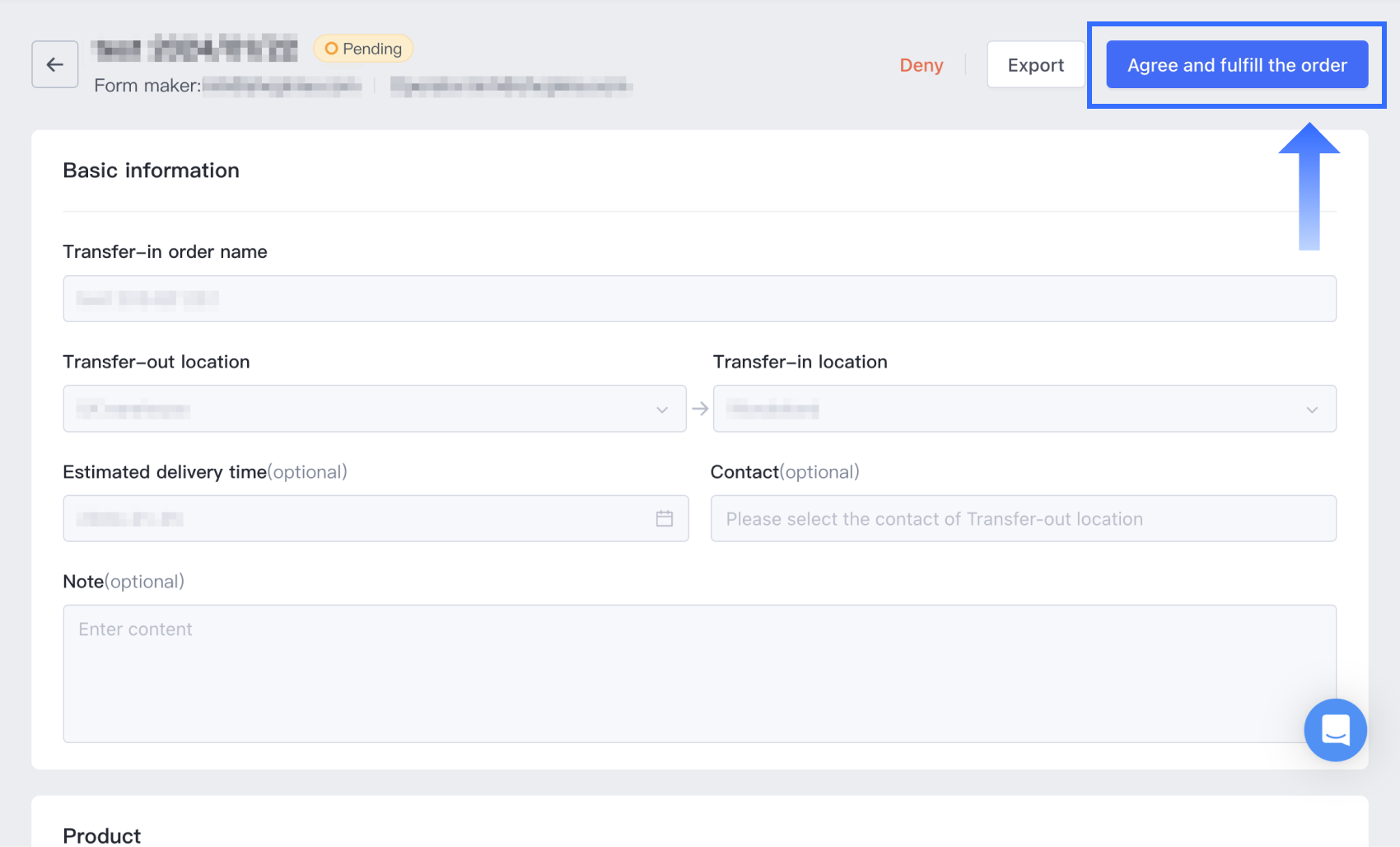
Task: Focus the Transfer-in order name field
Action: tap(699, 298)
